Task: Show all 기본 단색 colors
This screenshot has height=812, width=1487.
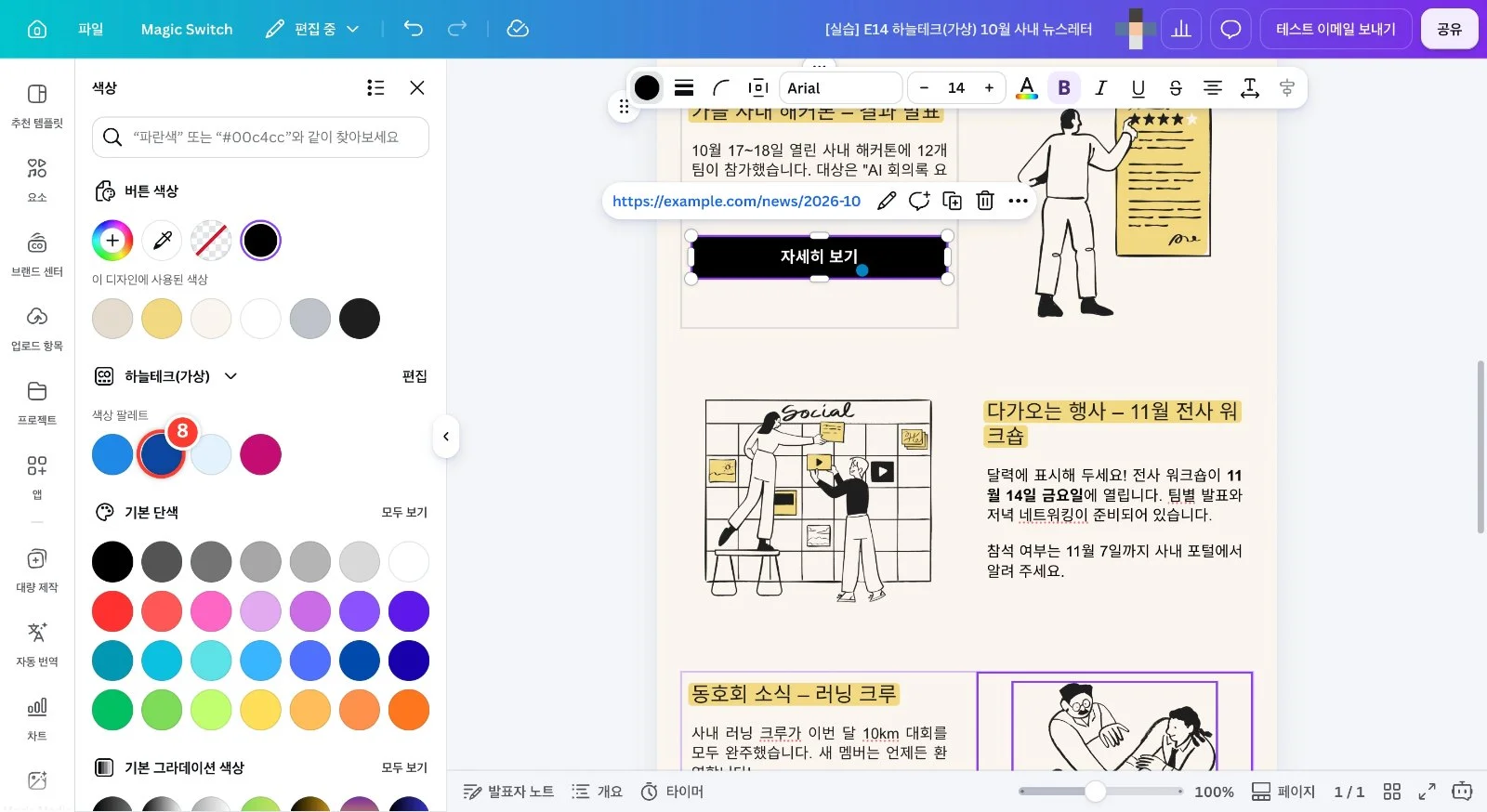Action: point(404,512)
